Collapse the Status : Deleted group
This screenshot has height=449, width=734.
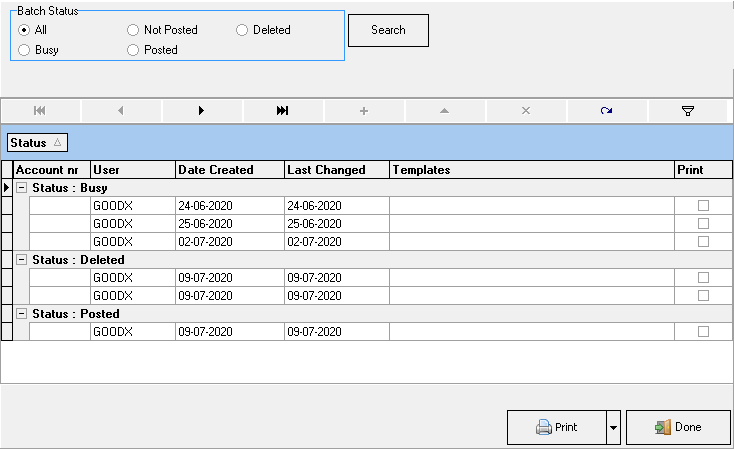(x=21, y=260)
